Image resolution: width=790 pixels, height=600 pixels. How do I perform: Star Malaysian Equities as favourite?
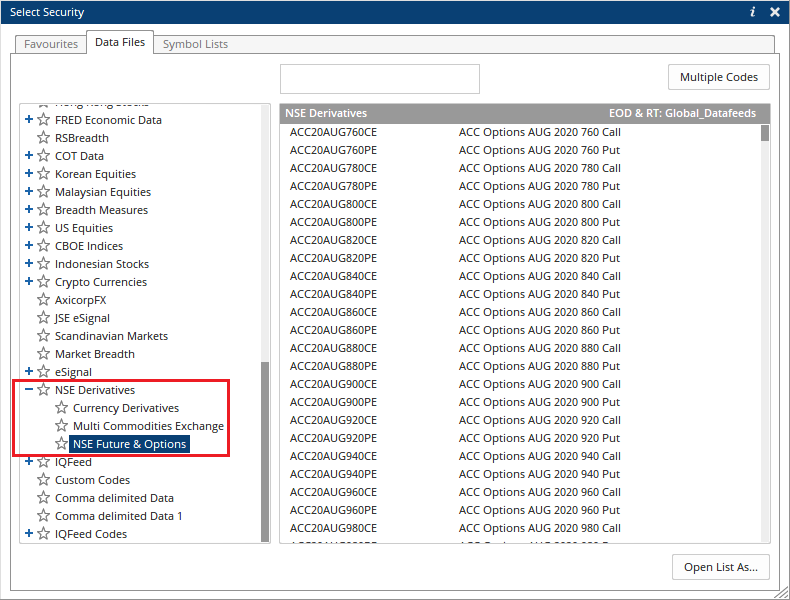pyautogui.click(x=44, y=191)
